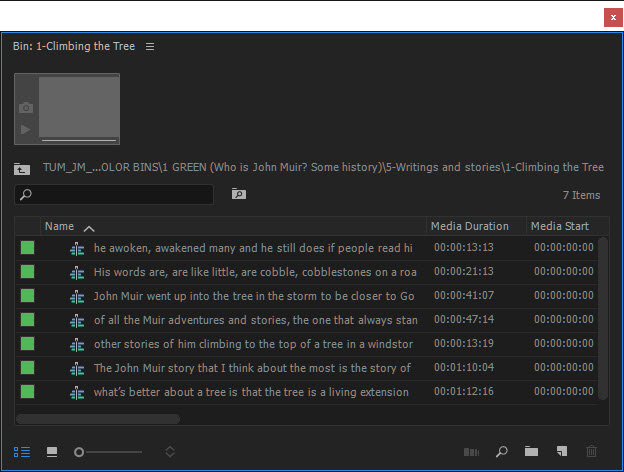Click clip icon for 'His words are, are like'
The image size is (624, 472).
77,273
